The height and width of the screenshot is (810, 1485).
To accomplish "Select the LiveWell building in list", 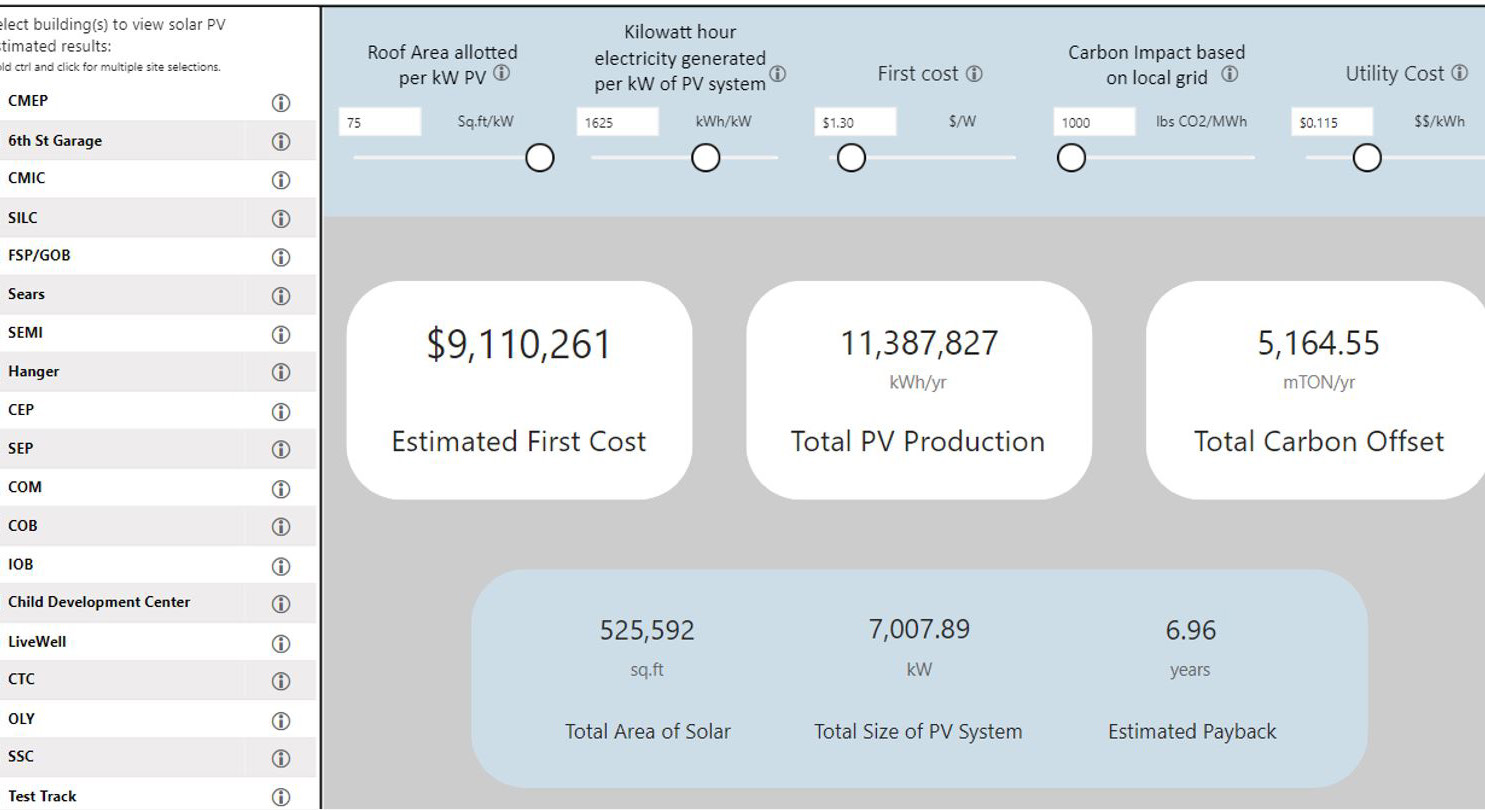I will 37,641.
